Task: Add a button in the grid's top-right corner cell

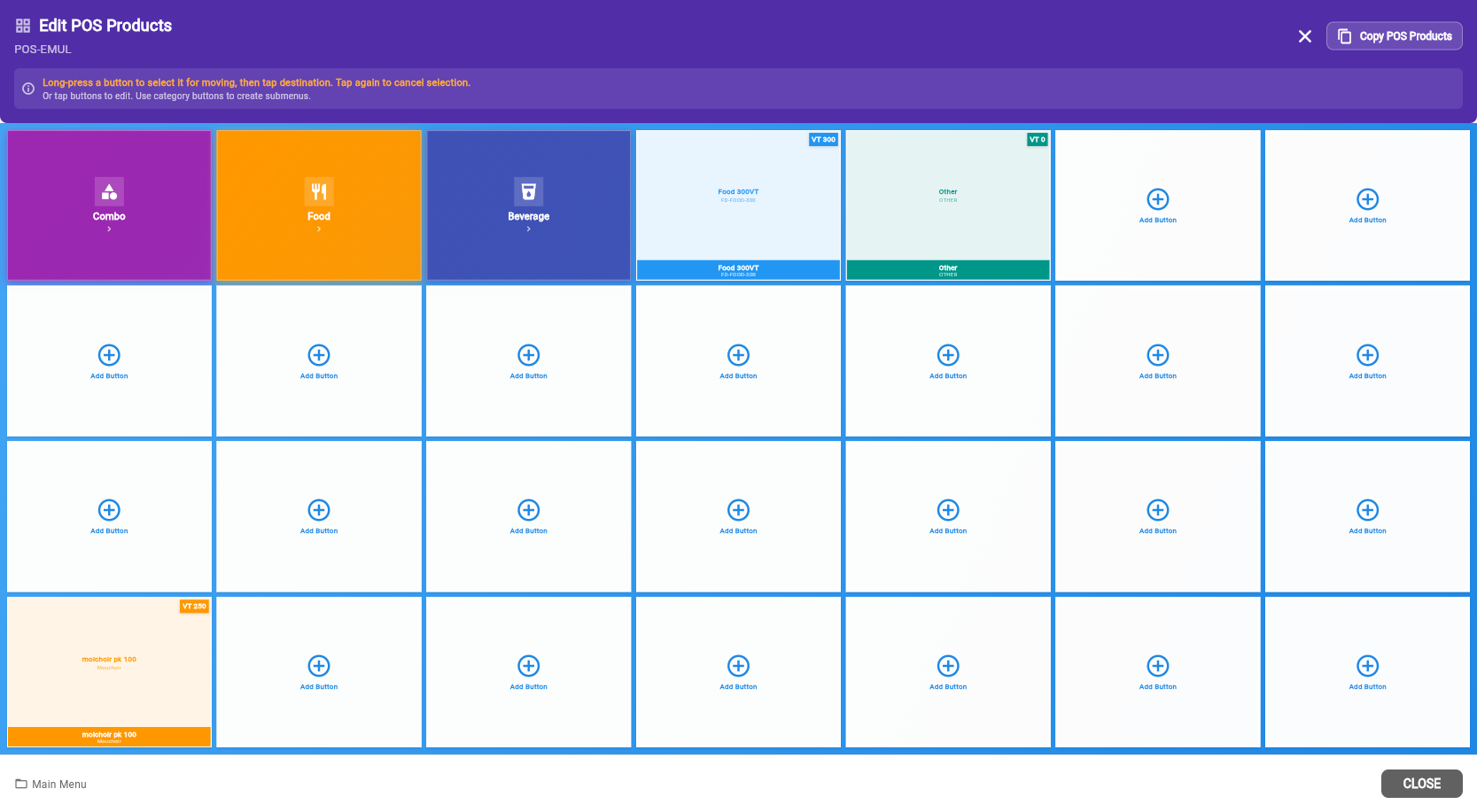Action: point(1368,205)
